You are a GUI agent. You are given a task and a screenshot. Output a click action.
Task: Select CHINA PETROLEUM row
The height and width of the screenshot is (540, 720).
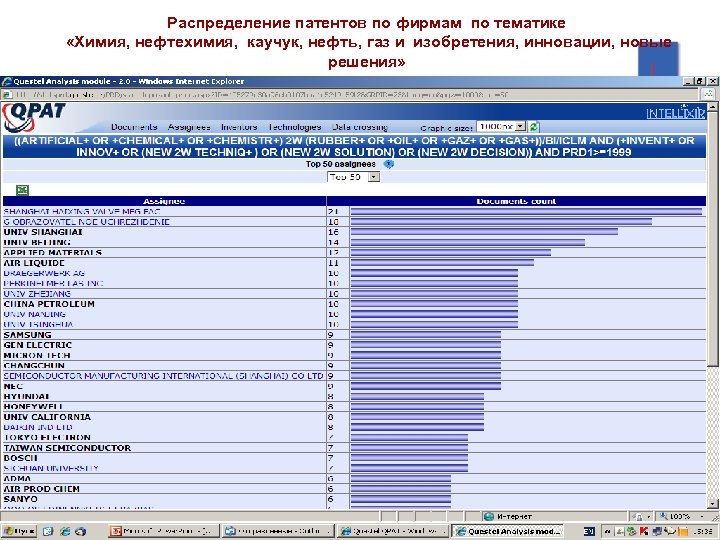(354, 304)
